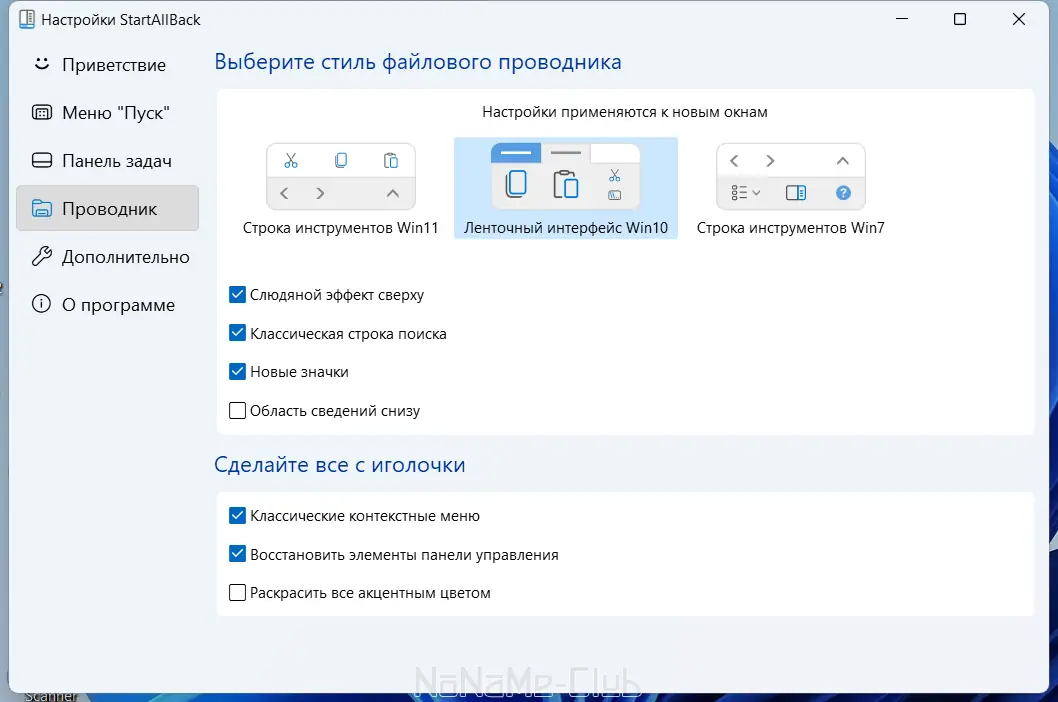Click the О программе info icon
The height and width of the screenshot is (702, 1058).
click(x=40, y=304)
